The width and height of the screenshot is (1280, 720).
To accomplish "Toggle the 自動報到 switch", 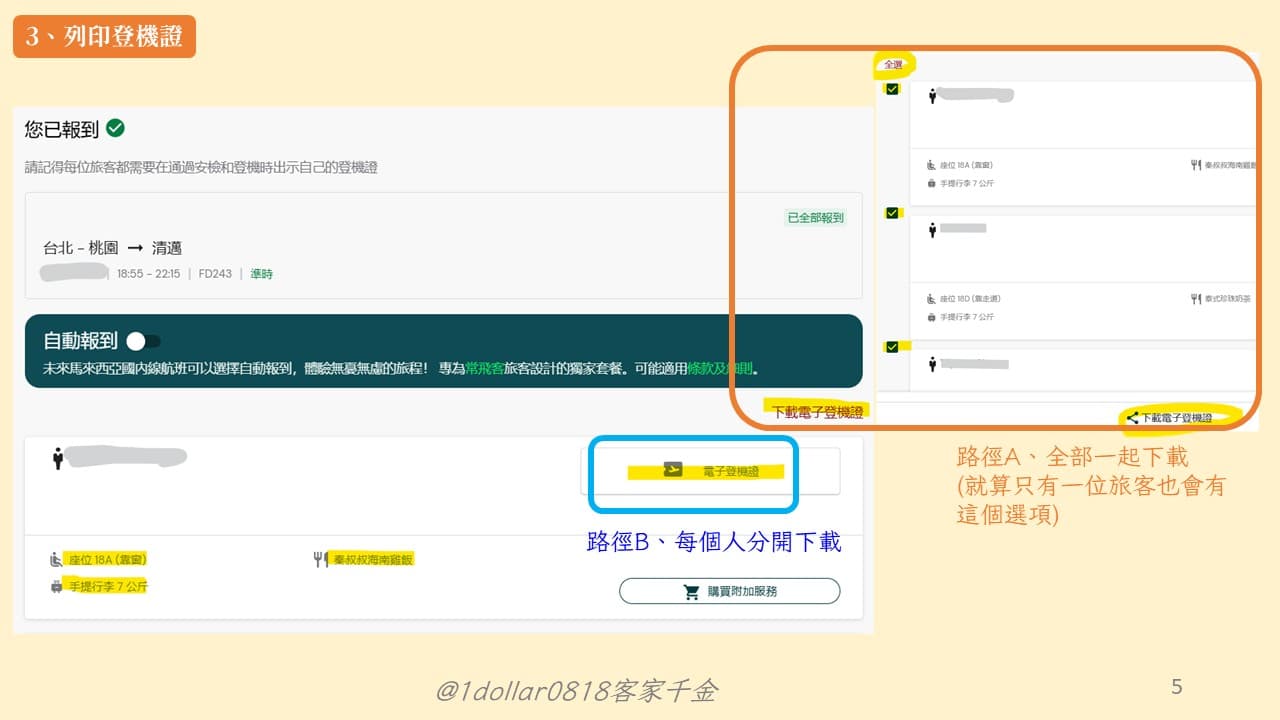I will tap(144, 341).
